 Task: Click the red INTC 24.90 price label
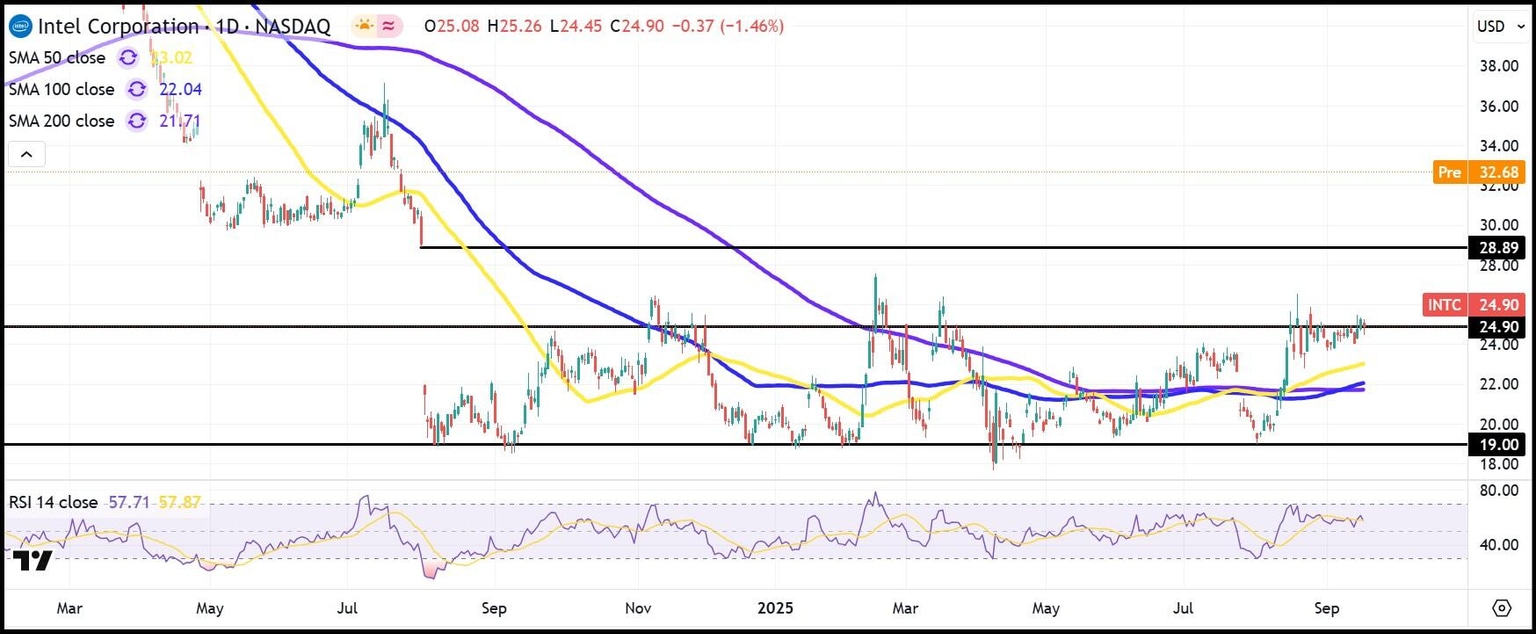coord(1472,305)
